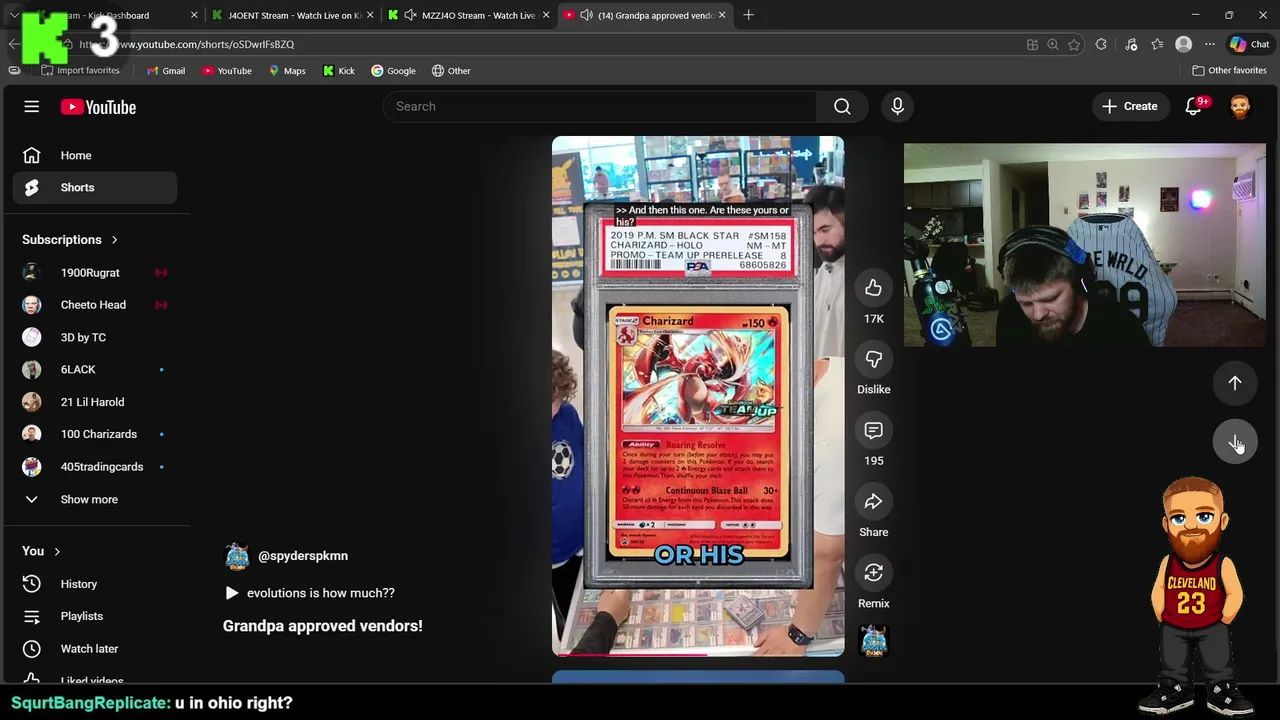Go to next Short with down arrow
1280x720 pixels.
[1235, 442]
